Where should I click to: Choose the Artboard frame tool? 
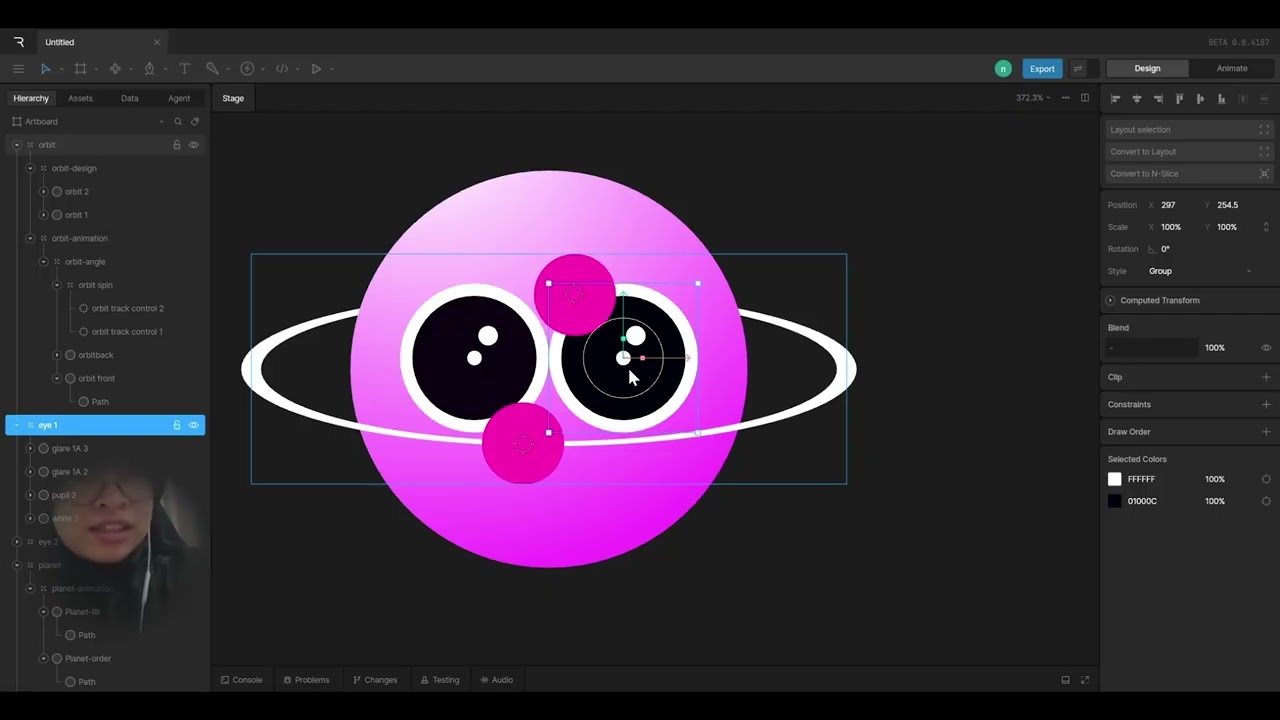point(80,69)
